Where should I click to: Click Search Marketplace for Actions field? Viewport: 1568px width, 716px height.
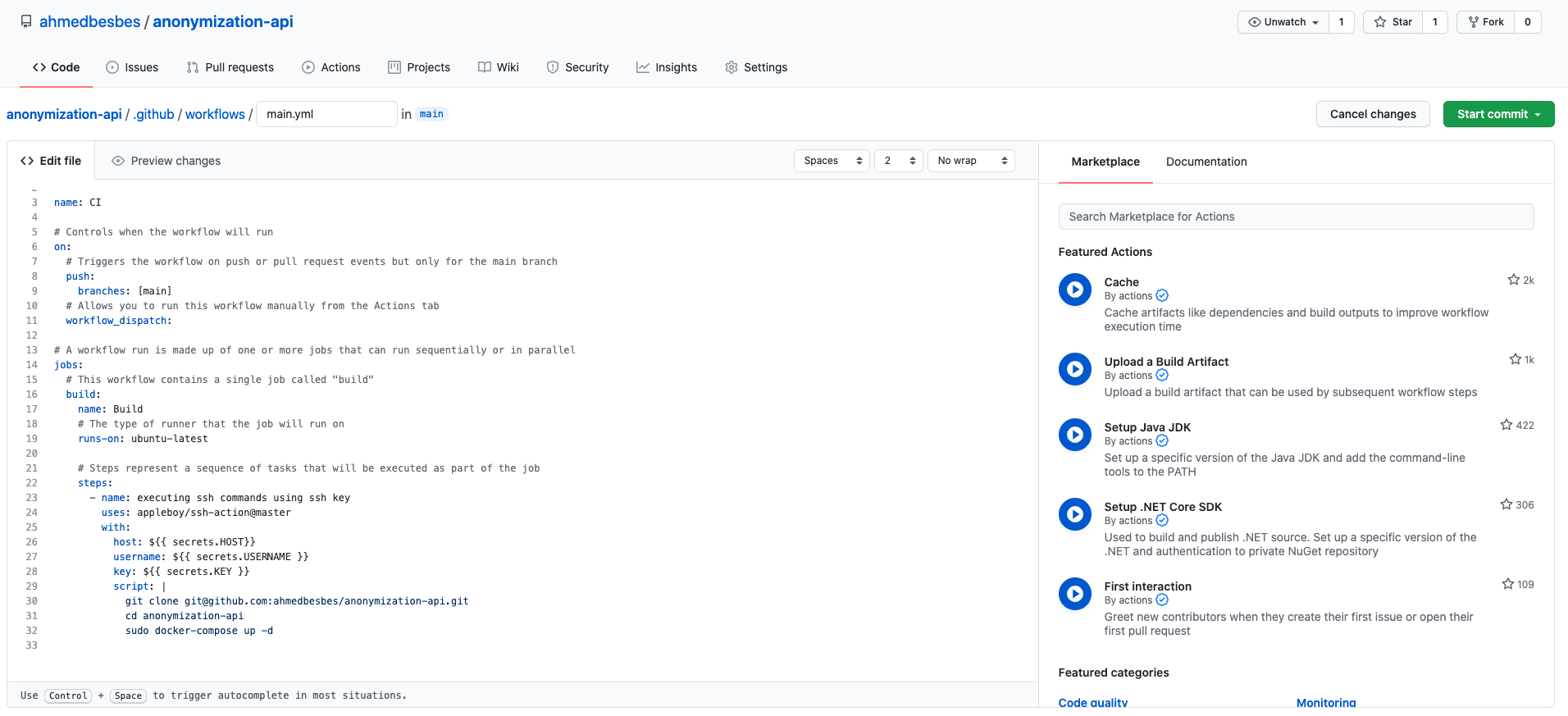click(1296, 217)
